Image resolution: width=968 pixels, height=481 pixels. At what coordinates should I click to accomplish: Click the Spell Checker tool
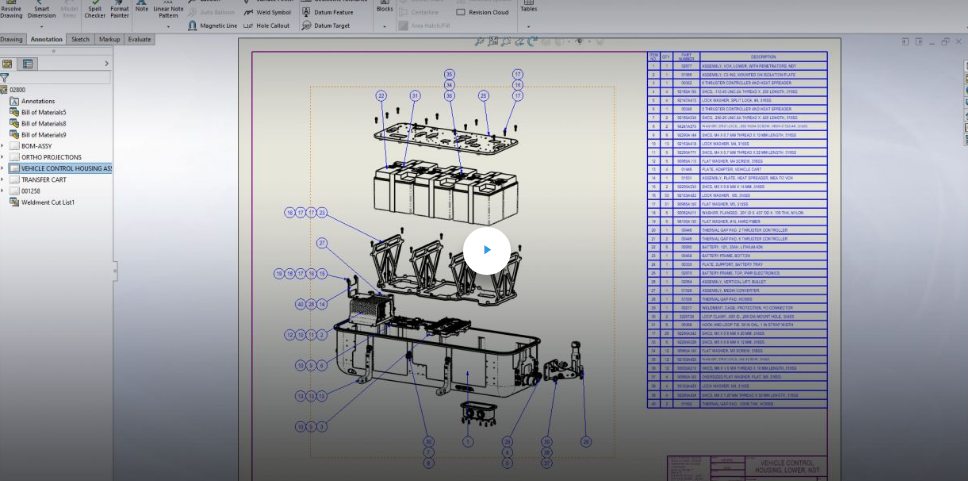click(95, 11)
